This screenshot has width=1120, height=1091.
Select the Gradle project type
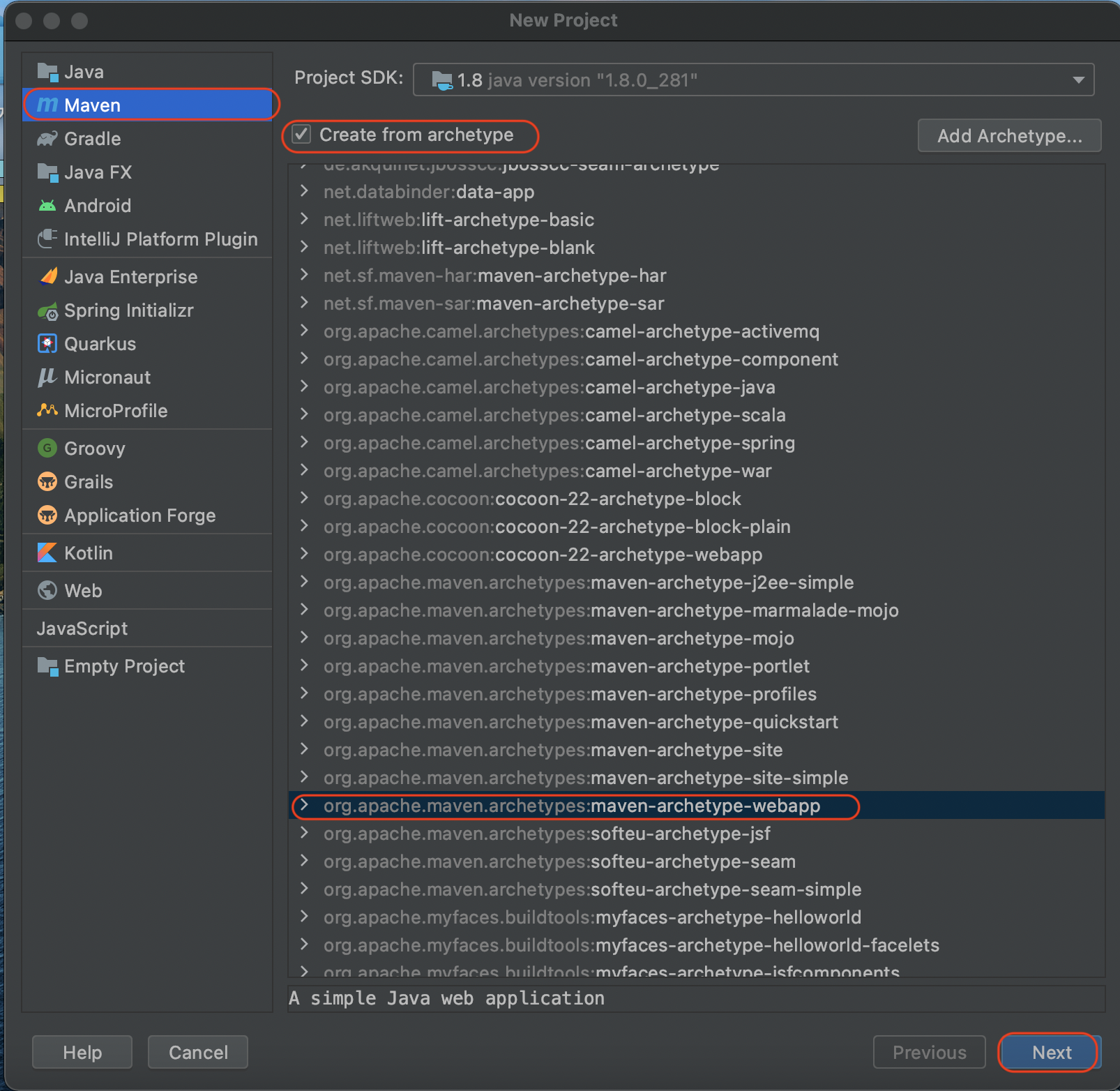[147, 139]
